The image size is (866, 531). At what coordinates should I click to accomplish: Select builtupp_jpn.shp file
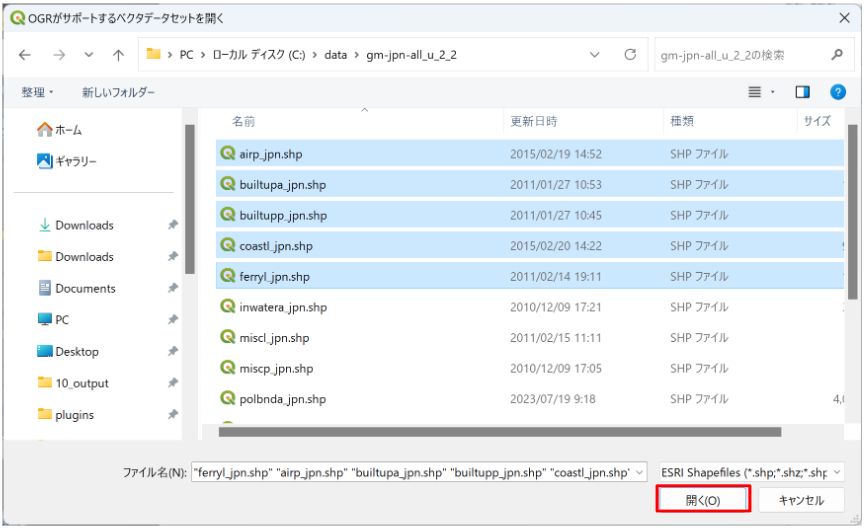(x=529, y=215)
